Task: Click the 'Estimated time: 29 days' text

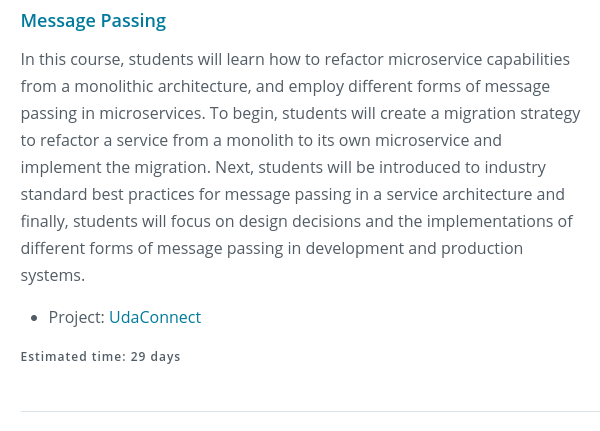Action: pyautogui.click(x=100, y=357)
